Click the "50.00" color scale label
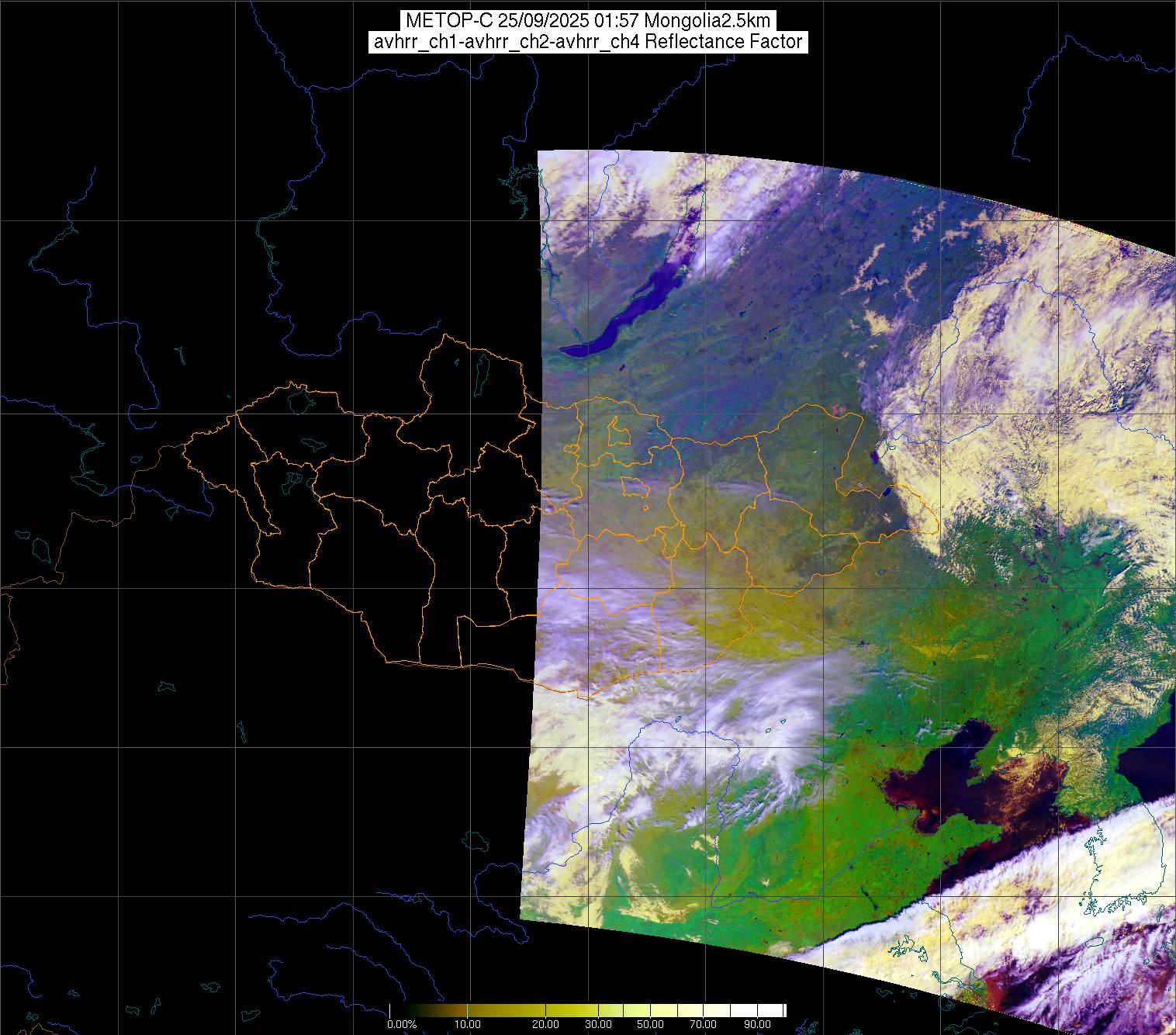The height and width of the screenshot is (1035, 1176). coord(650,1024)
